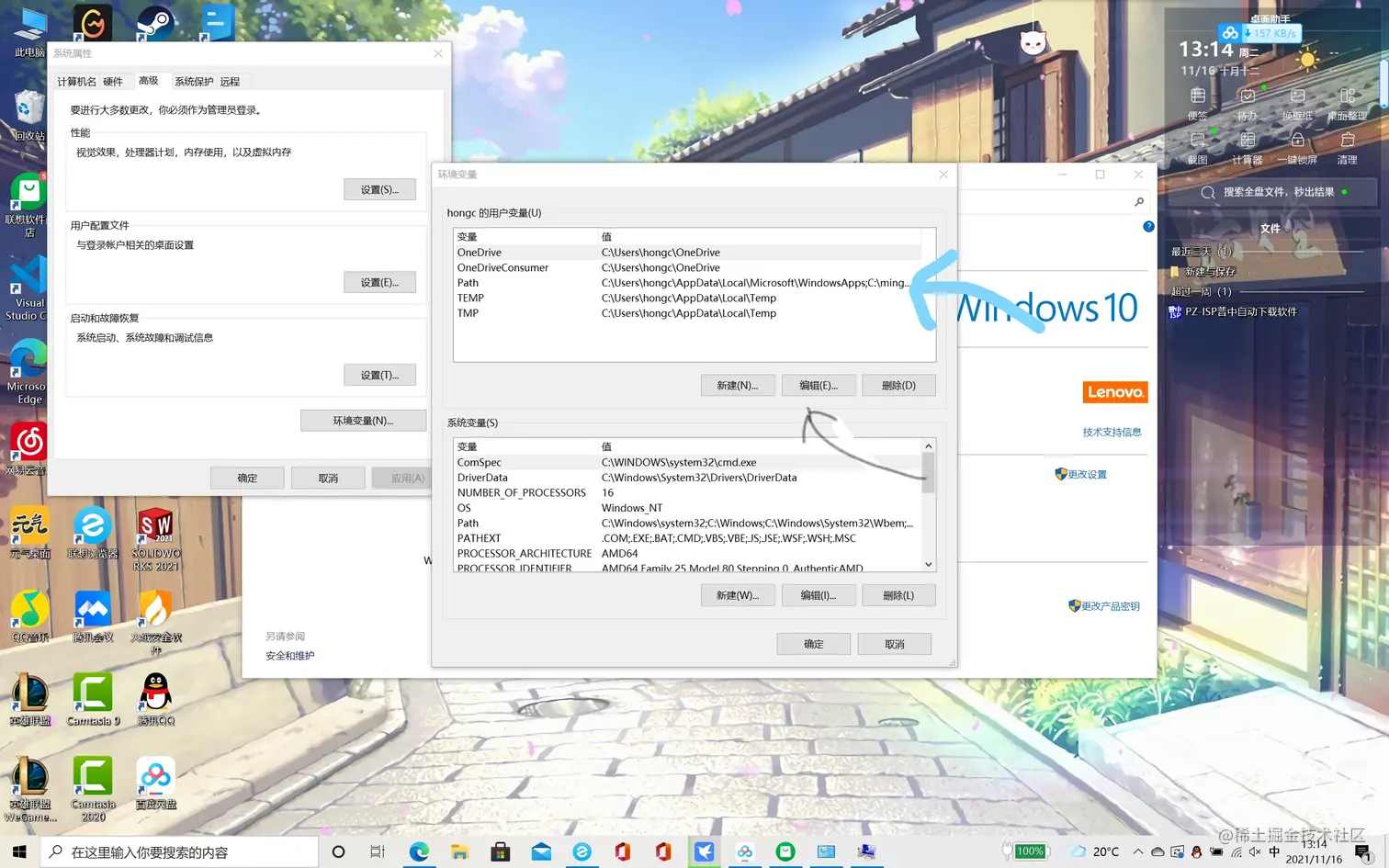Click the 设置(T) startup and recovery button

click(379, 375)
